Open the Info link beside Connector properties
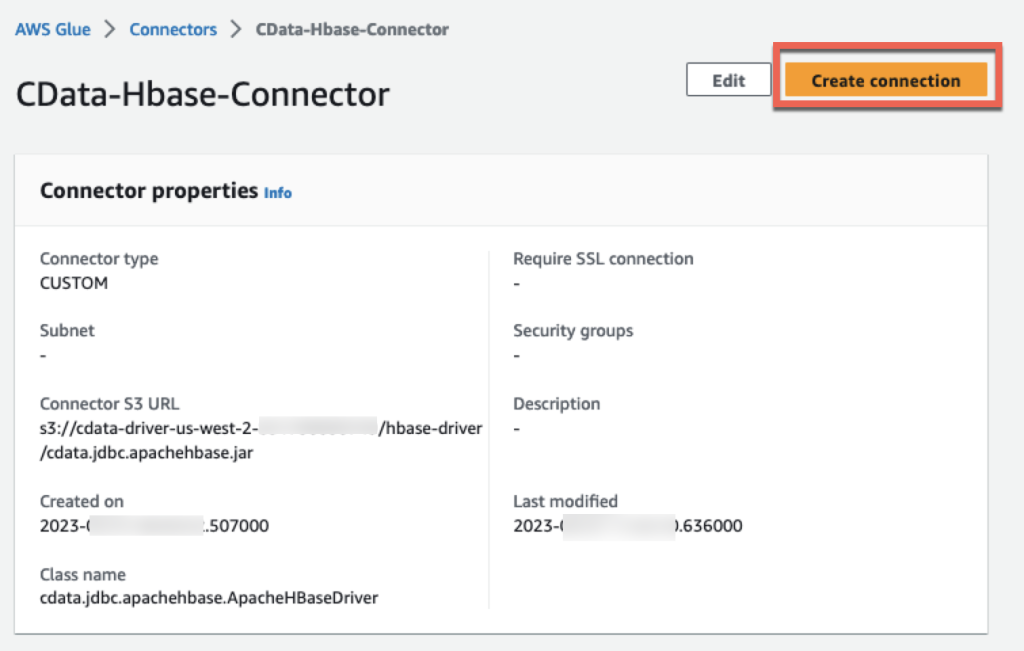The height and width of the screenshot is (651, 1024). click(278, 192)
